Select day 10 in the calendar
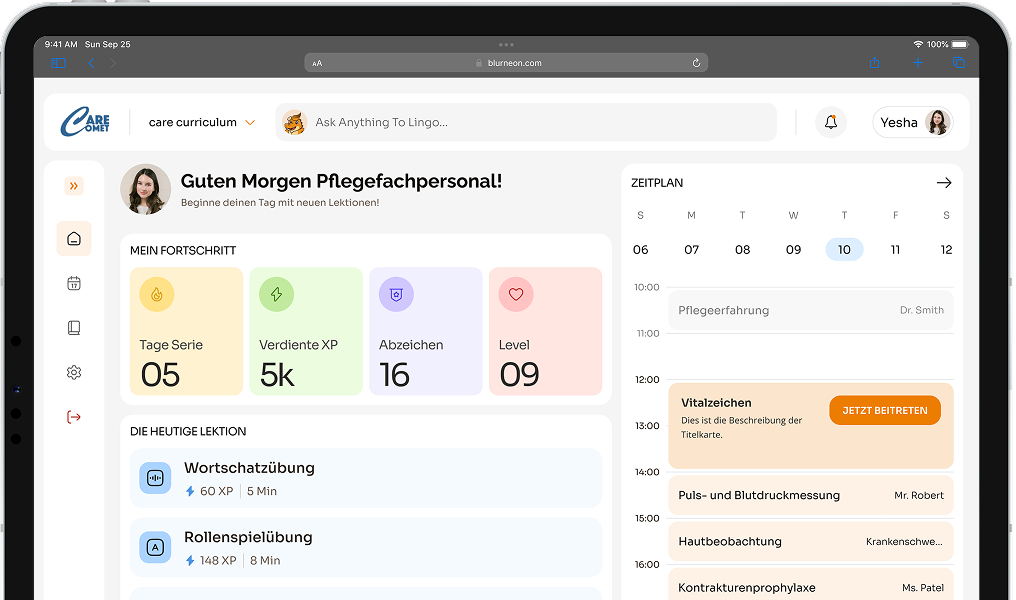 [844, 250]
